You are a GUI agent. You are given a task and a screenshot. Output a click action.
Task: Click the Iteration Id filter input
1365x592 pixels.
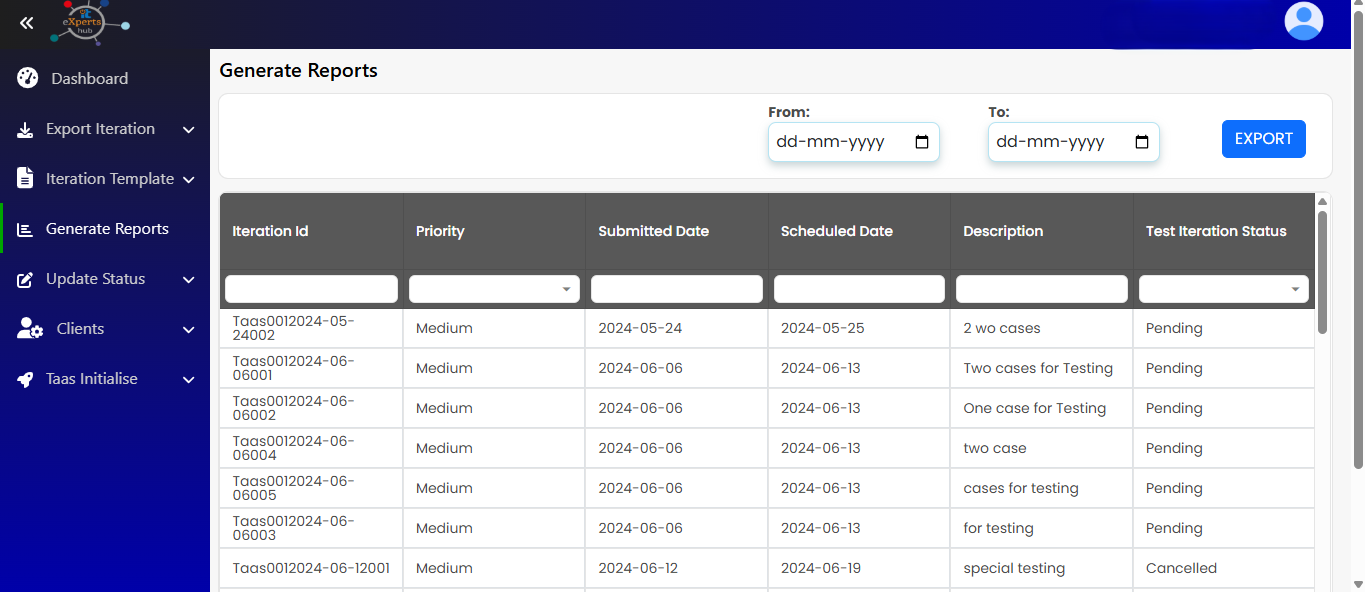click(311, 289)
